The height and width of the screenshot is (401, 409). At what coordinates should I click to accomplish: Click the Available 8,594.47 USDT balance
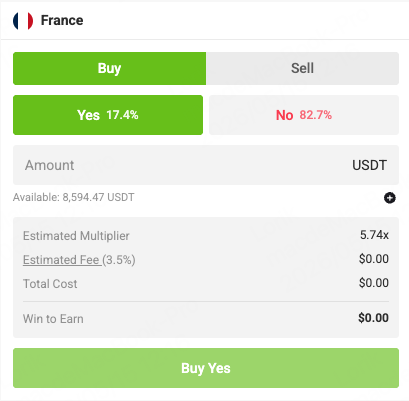coord(74,197)
